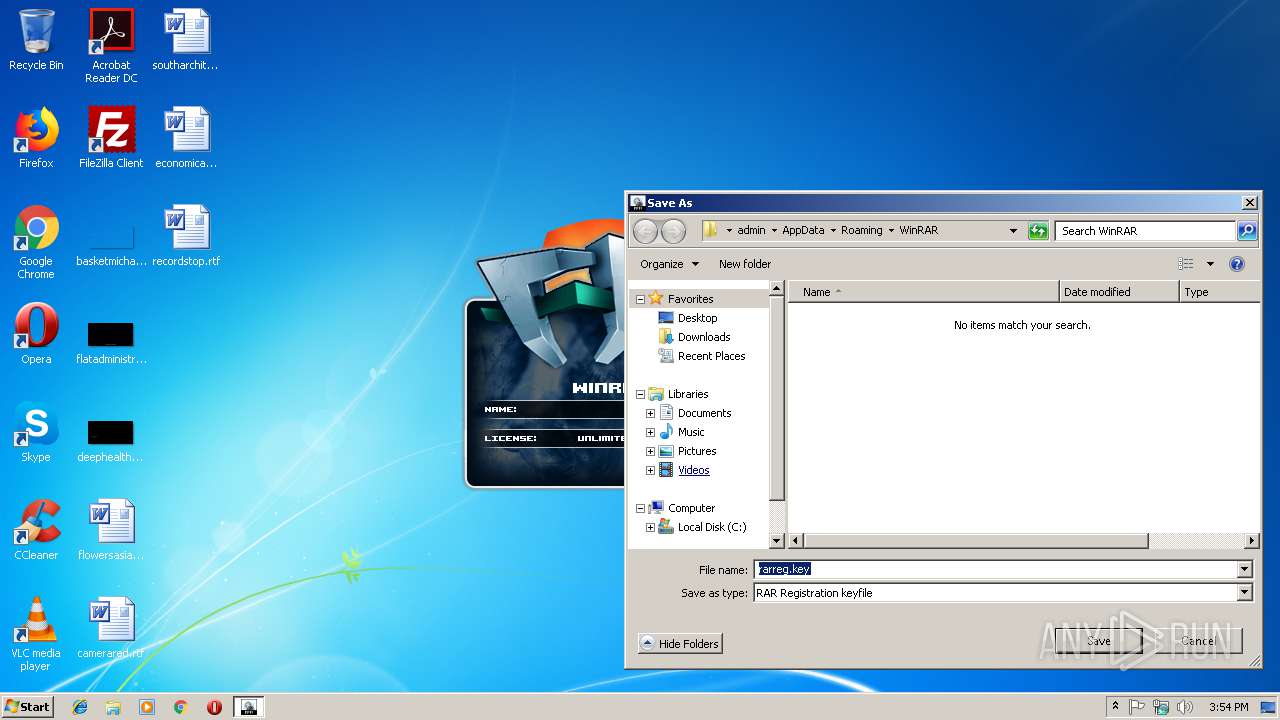Click the Cancel button
This screenshot has width=1280, height=720.
coord(1198,641)
